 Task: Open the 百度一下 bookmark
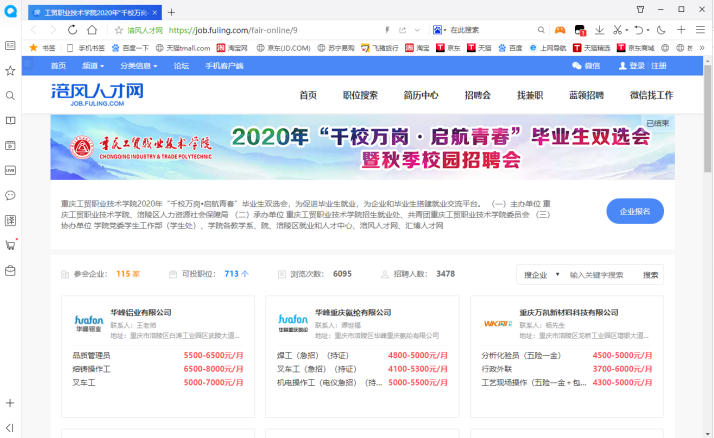130,48
